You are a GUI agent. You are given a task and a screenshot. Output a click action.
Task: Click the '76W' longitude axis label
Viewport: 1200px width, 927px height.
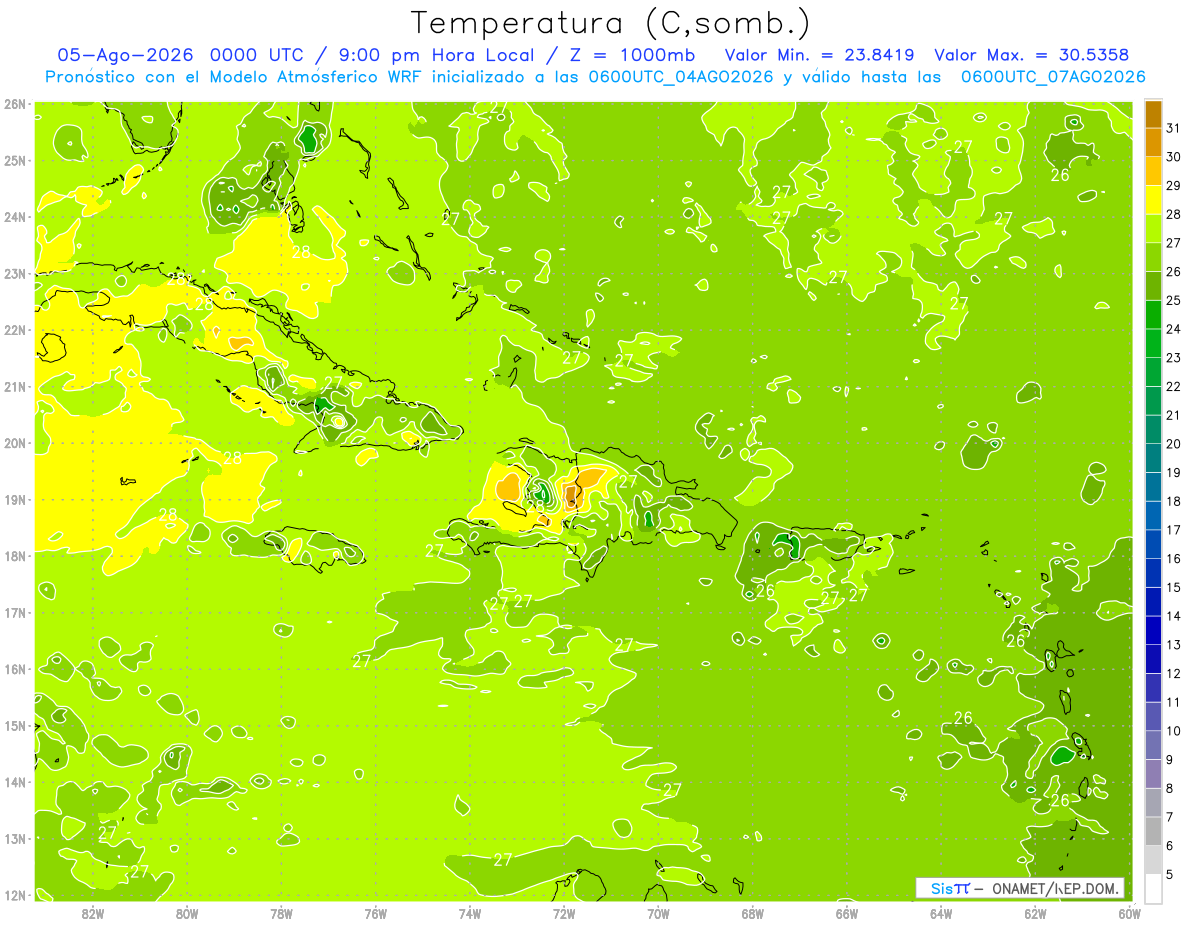pos(376,913)
